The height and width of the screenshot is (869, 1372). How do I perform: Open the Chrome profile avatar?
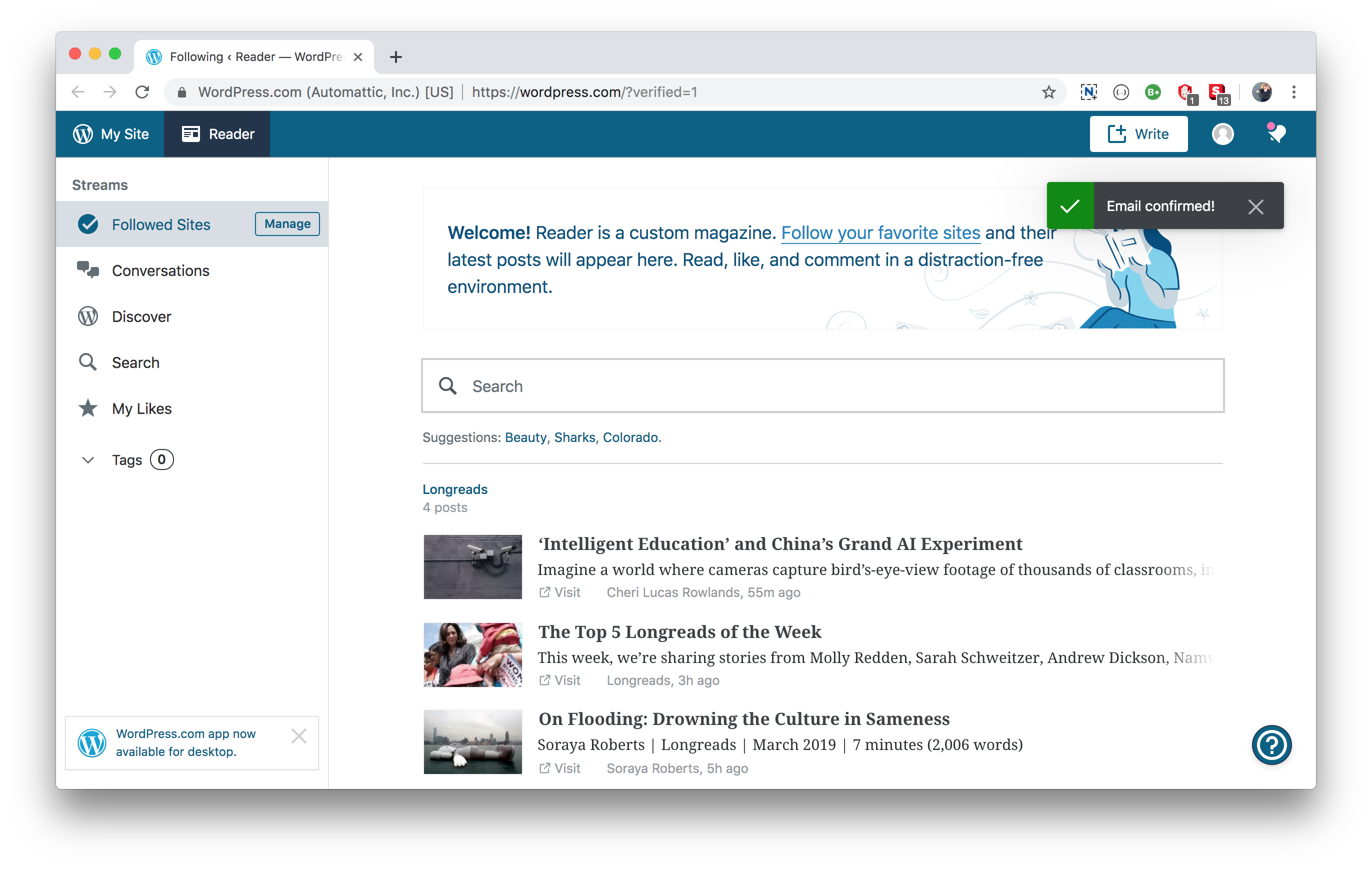pyautogui.click(x=1262, y=91)
